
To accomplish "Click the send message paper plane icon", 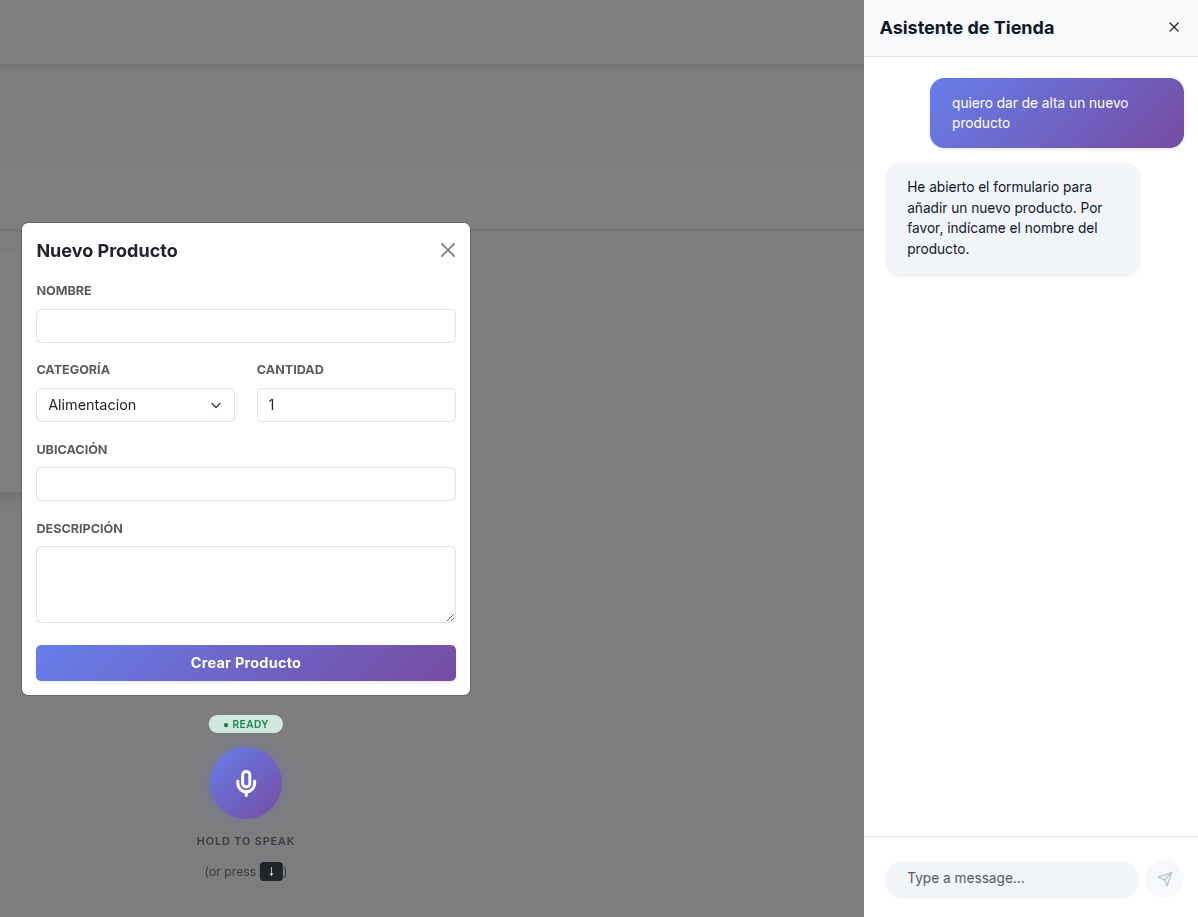I will (1164, 878).
